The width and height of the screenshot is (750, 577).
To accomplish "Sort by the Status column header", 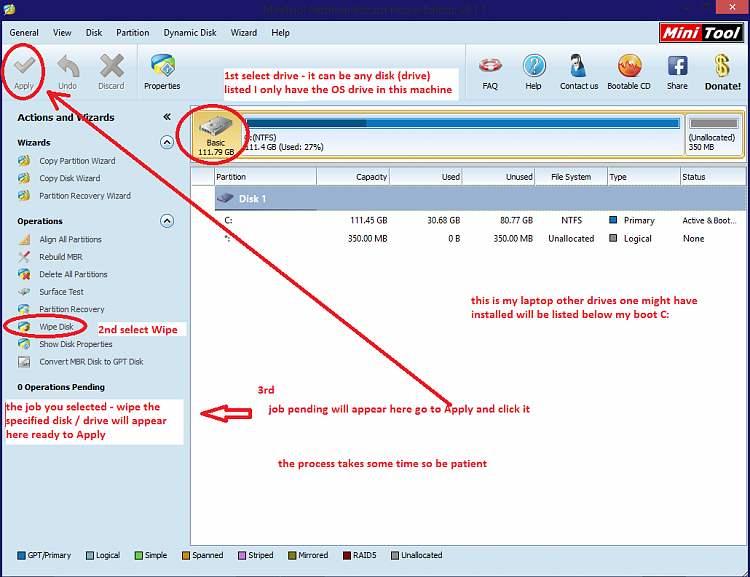I will point(713,177).
